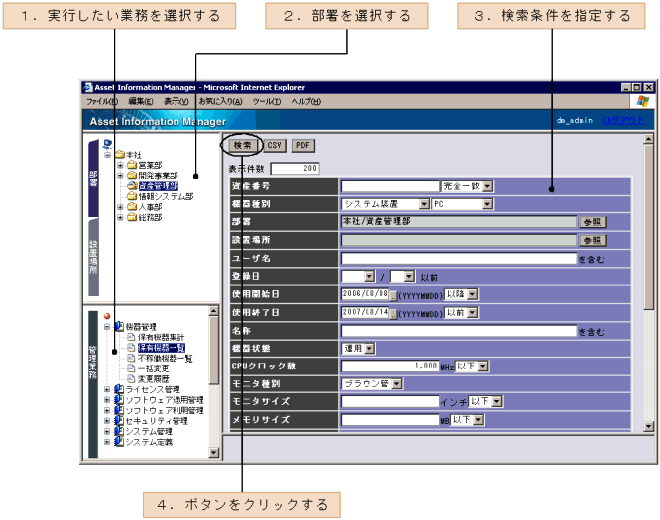Click the ライセンス管理 book icon
Screen dimensions: 660x520
click(118, 390)
